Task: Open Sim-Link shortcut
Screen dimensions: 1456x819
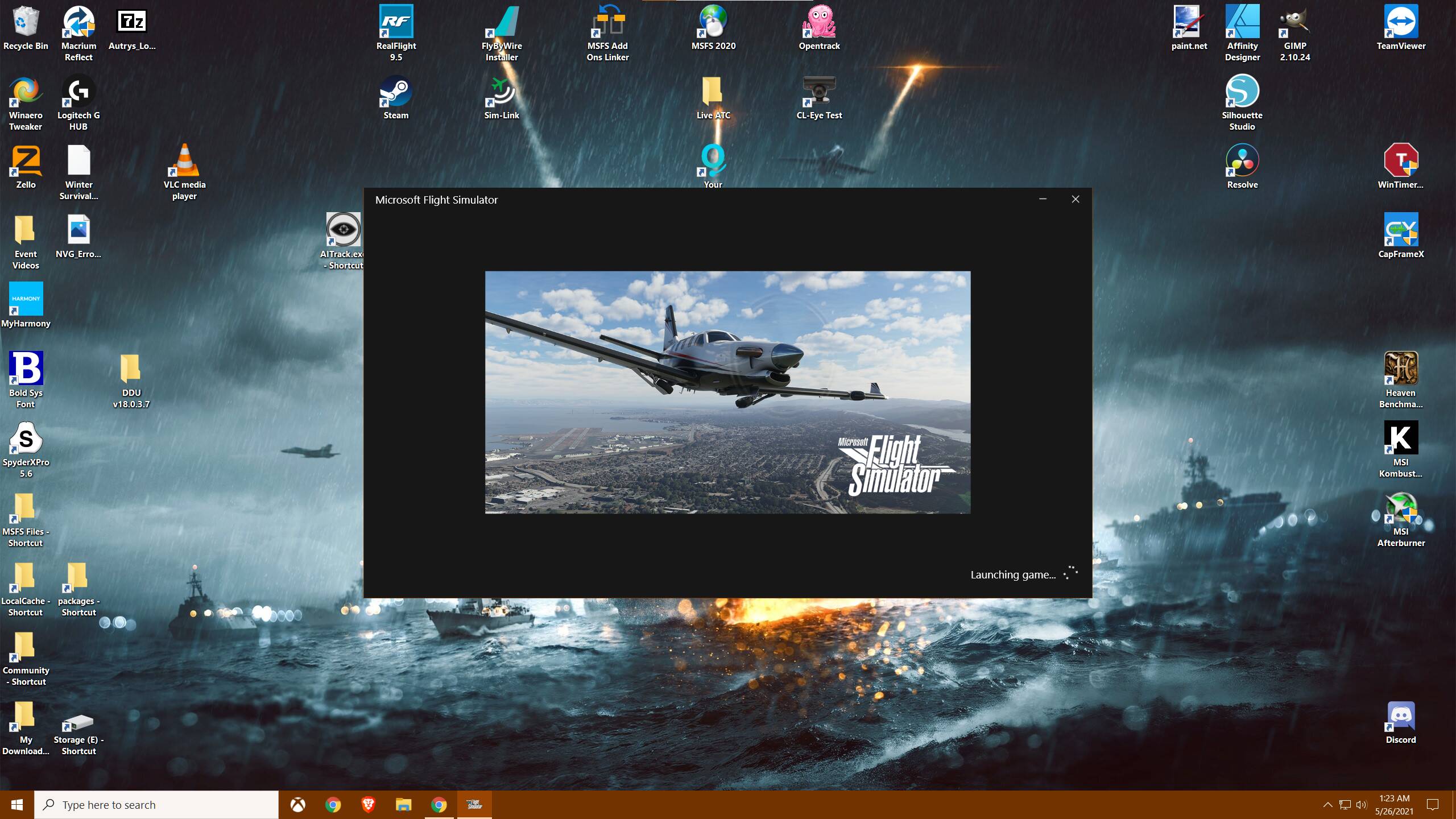Action: (x=502, y=98)
